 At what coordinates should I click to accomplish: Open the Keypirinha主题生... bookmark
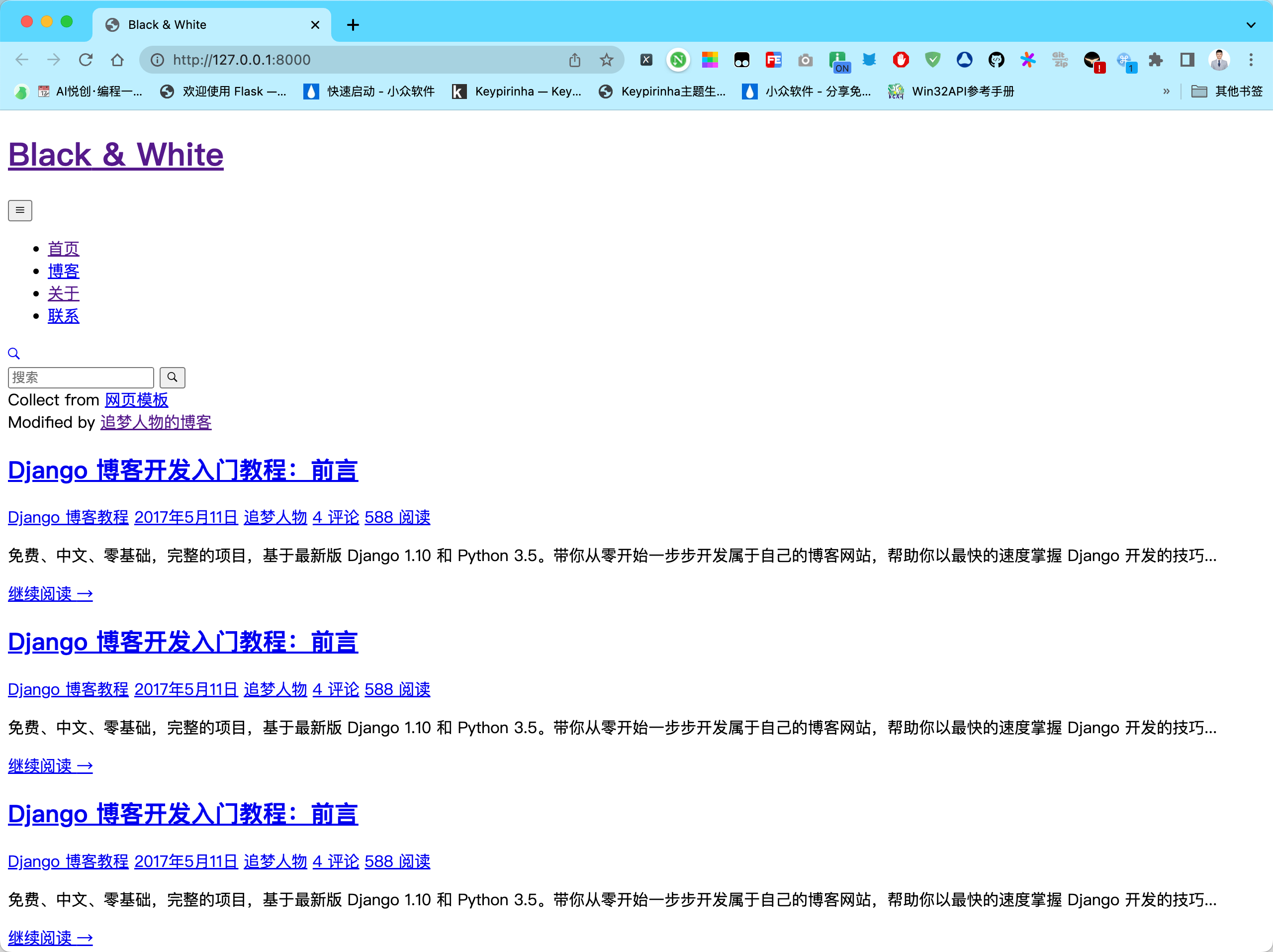662,91
